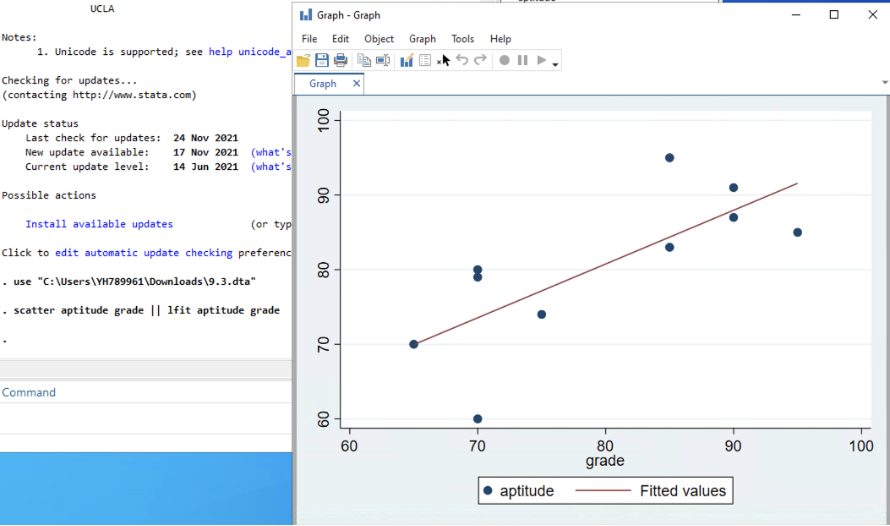Copy the graph to clipboard icon
The width and height of the screenshot is (890, 526).
[364, 60]
